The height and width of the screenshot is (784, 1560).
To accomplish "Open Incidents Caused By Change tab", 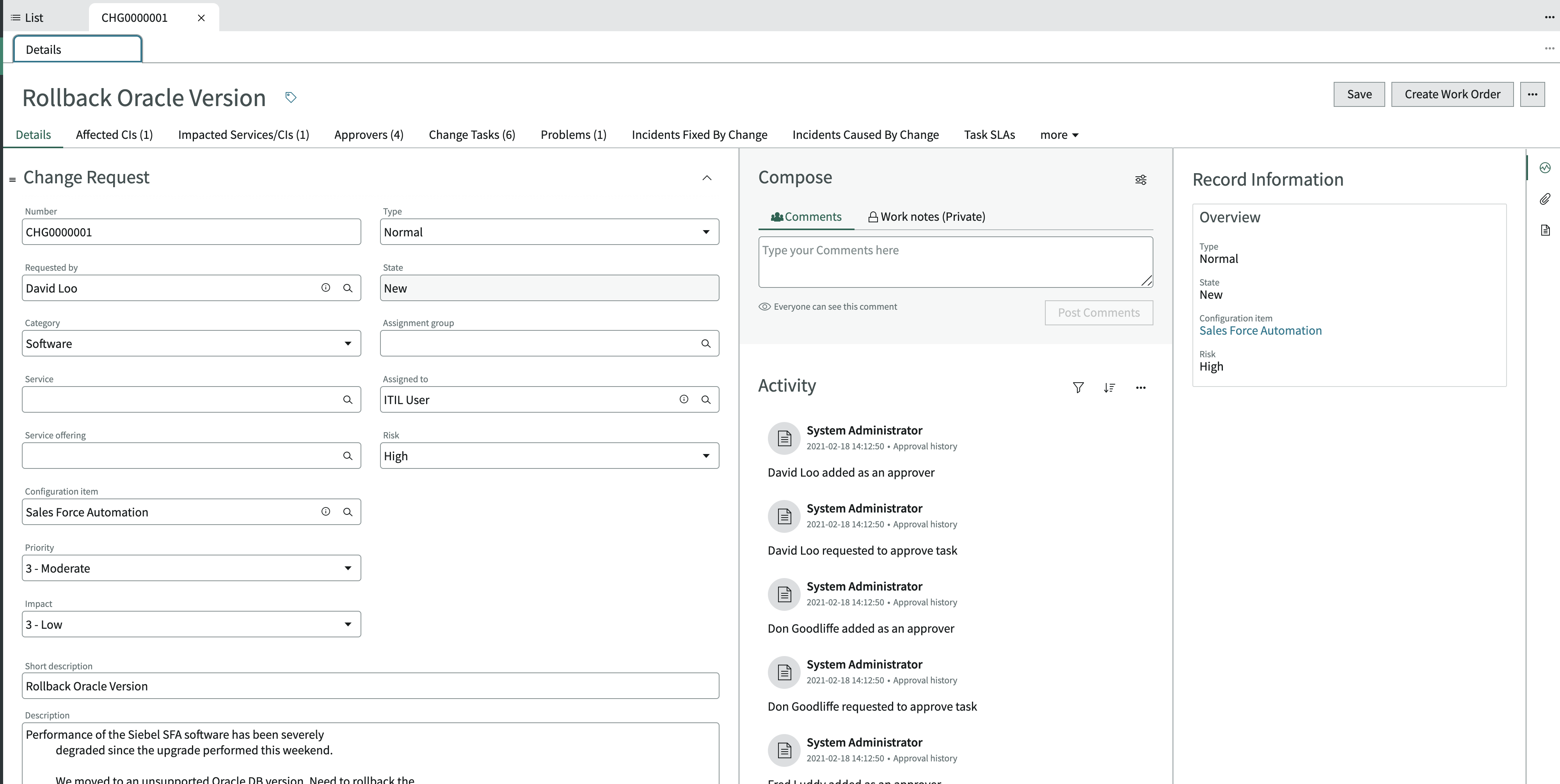I will click(x=865, y=135).
